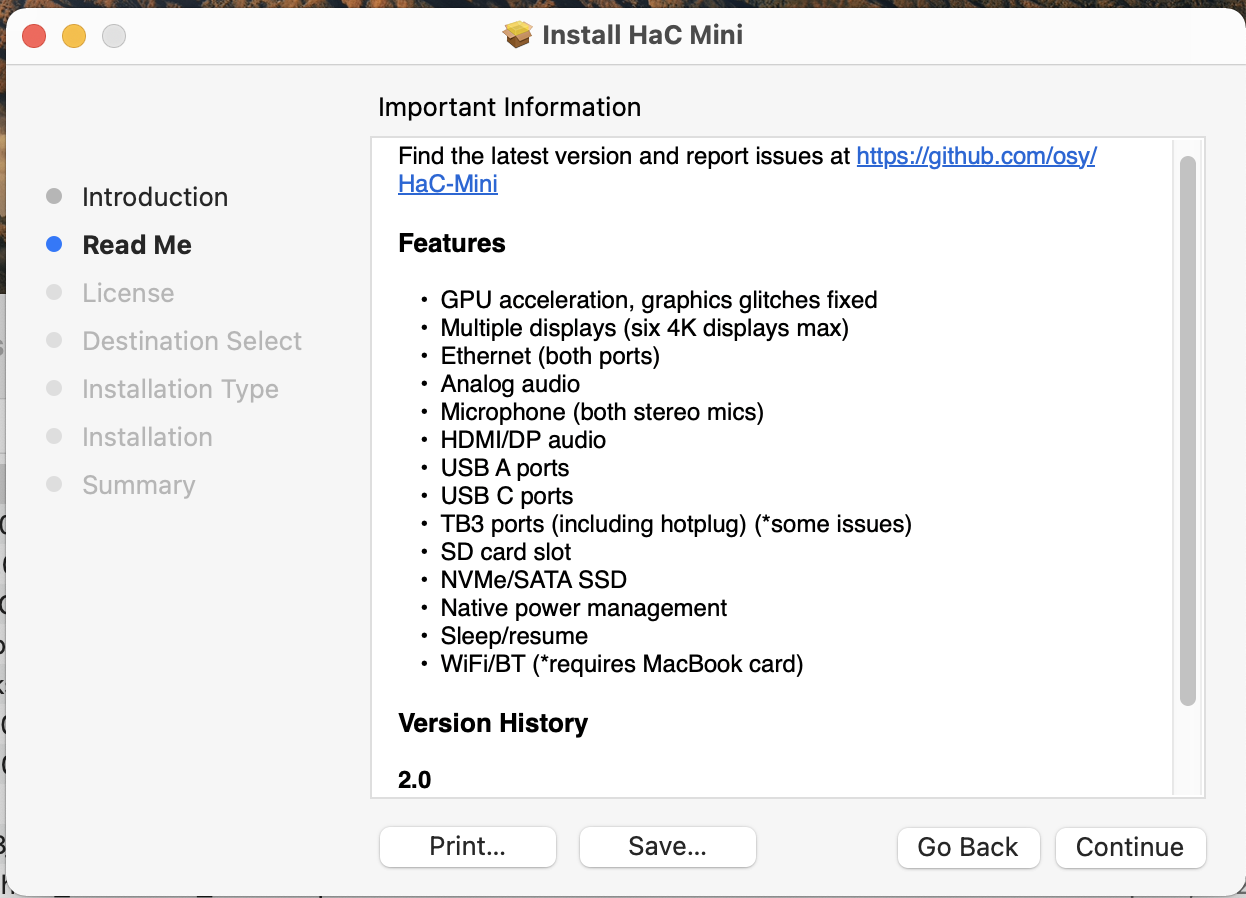Click the yellow minimize window button

pyautogui.click(x=74, y=36)
